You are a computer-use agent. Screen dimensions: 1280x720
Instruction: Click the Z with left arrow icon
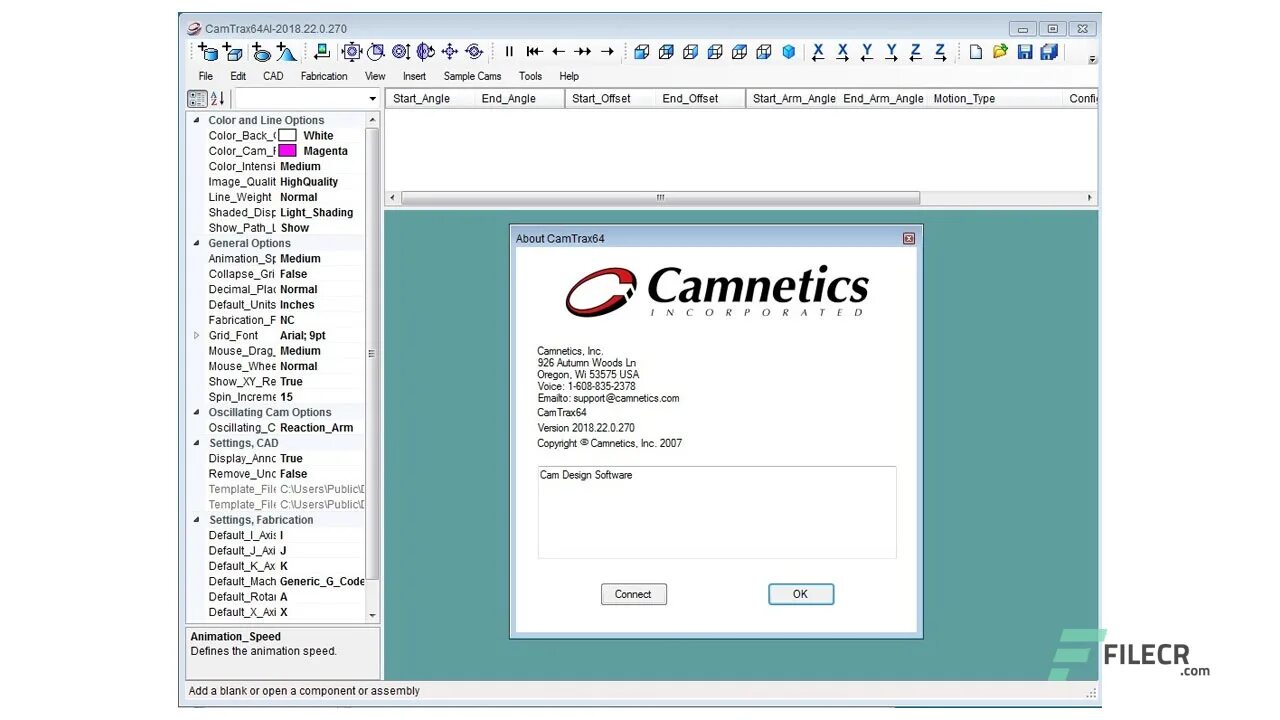916,52
